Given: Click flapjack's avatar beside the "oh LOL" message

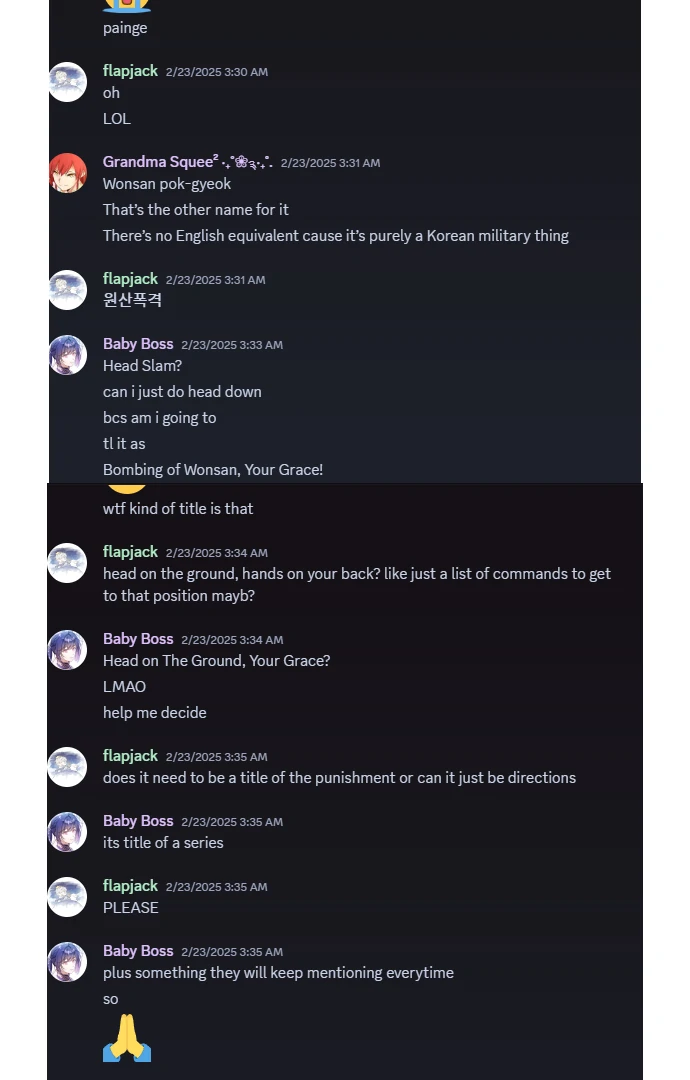Looking at the screenshot, I should click(68, 82).
